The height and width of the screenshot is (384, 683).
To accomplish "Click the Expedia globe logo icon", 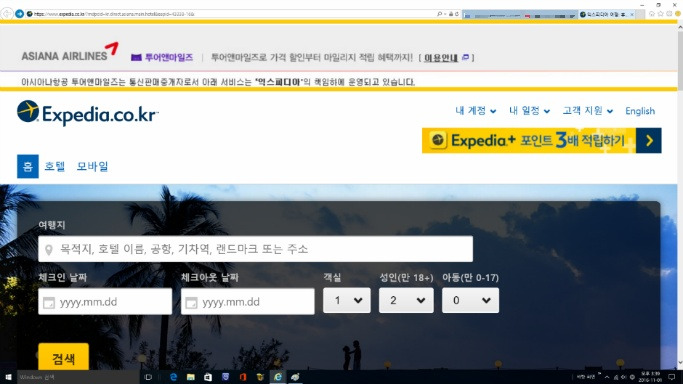I will (28, 111).
